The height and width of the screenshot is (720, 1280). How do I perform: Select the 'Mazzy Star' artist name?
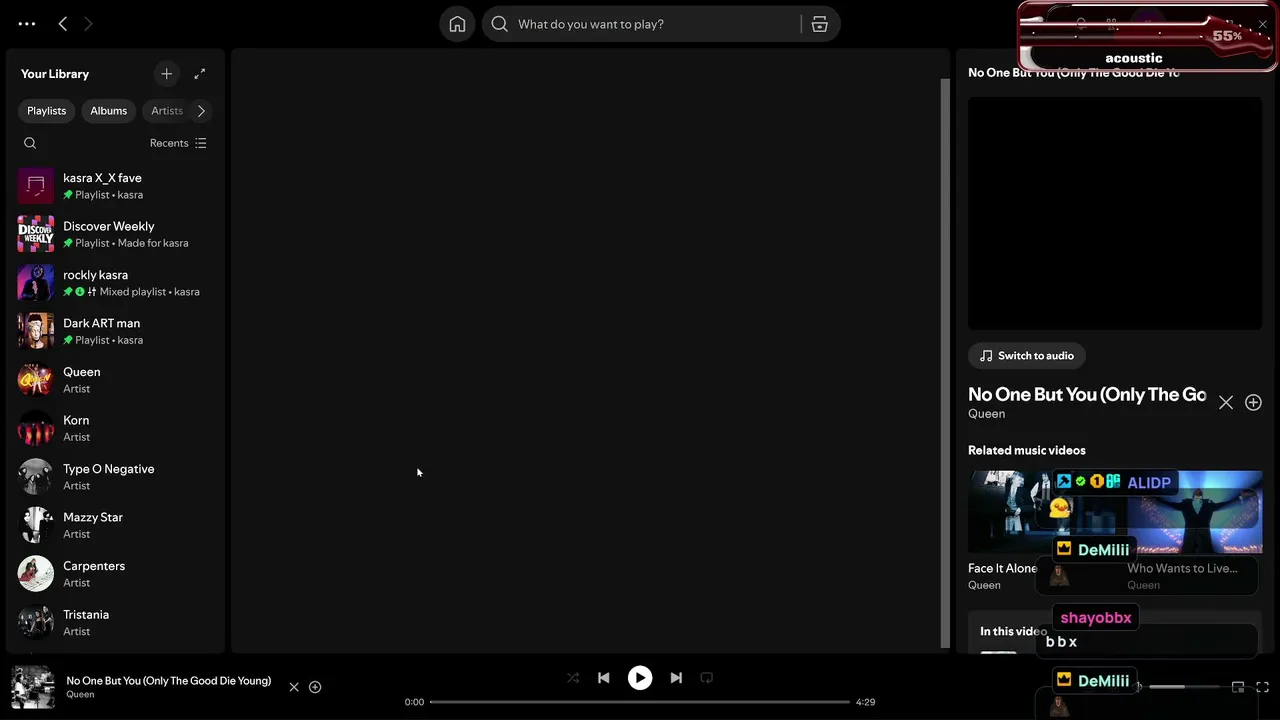pos(93,517)
